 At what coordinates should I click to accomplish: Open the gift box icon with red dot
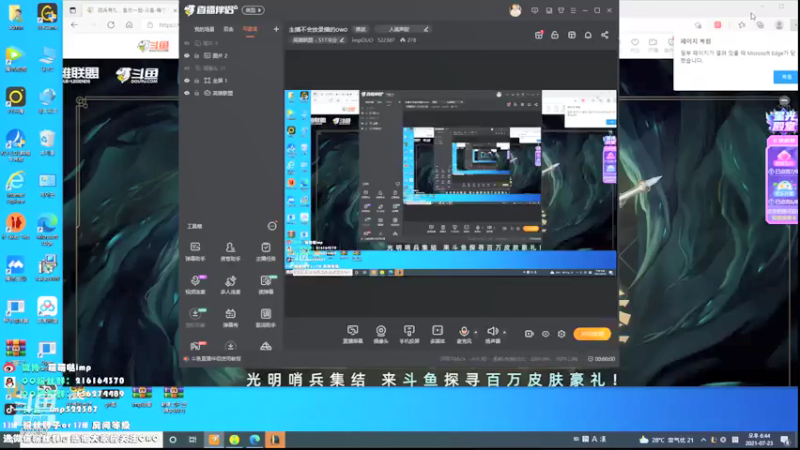(539, 35)
